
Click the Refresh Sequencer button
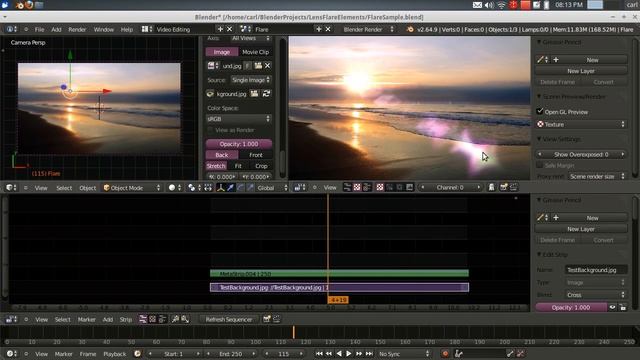229,319
